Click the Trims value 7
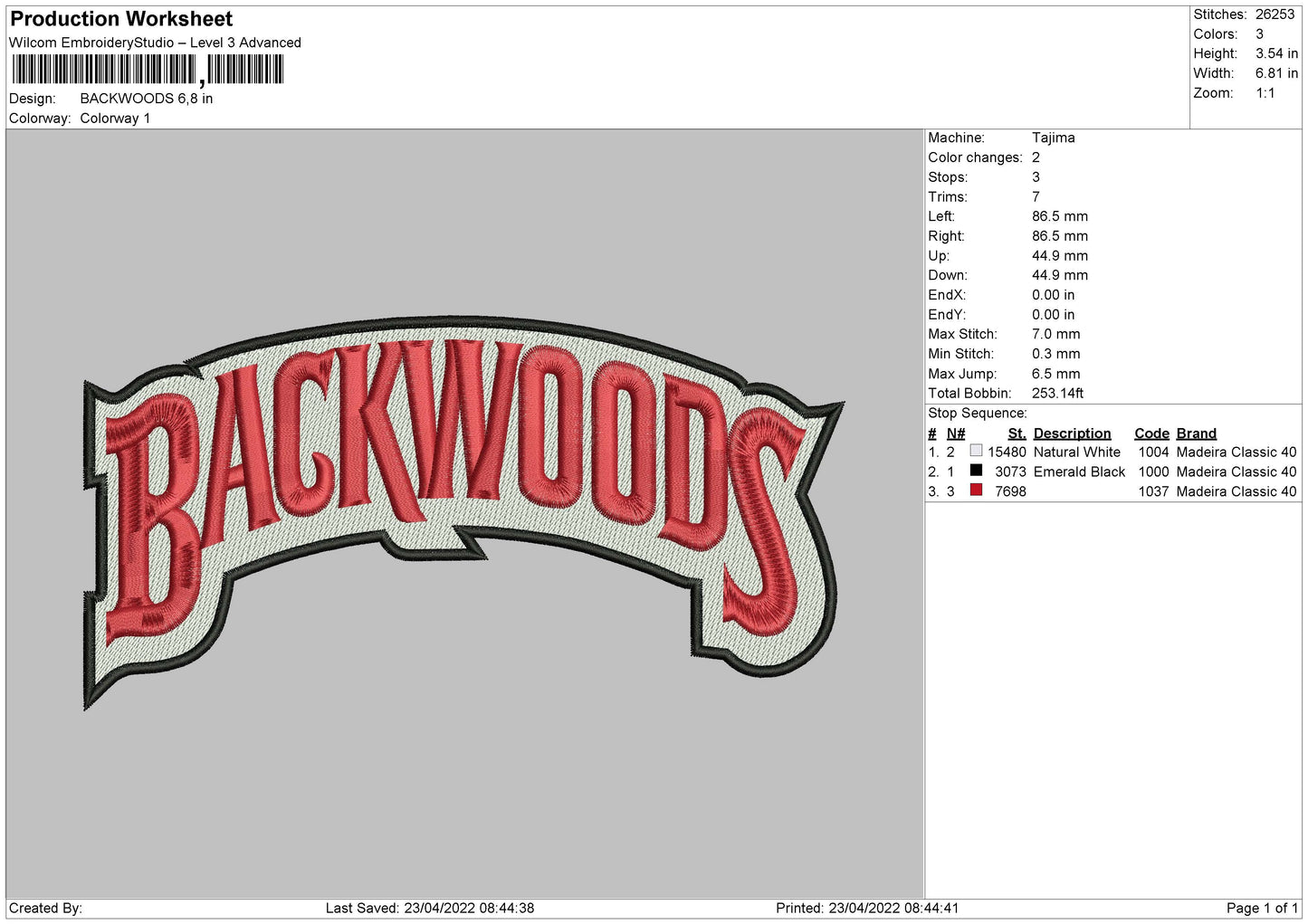The image size is (1308, 924). pos(1036,197)
